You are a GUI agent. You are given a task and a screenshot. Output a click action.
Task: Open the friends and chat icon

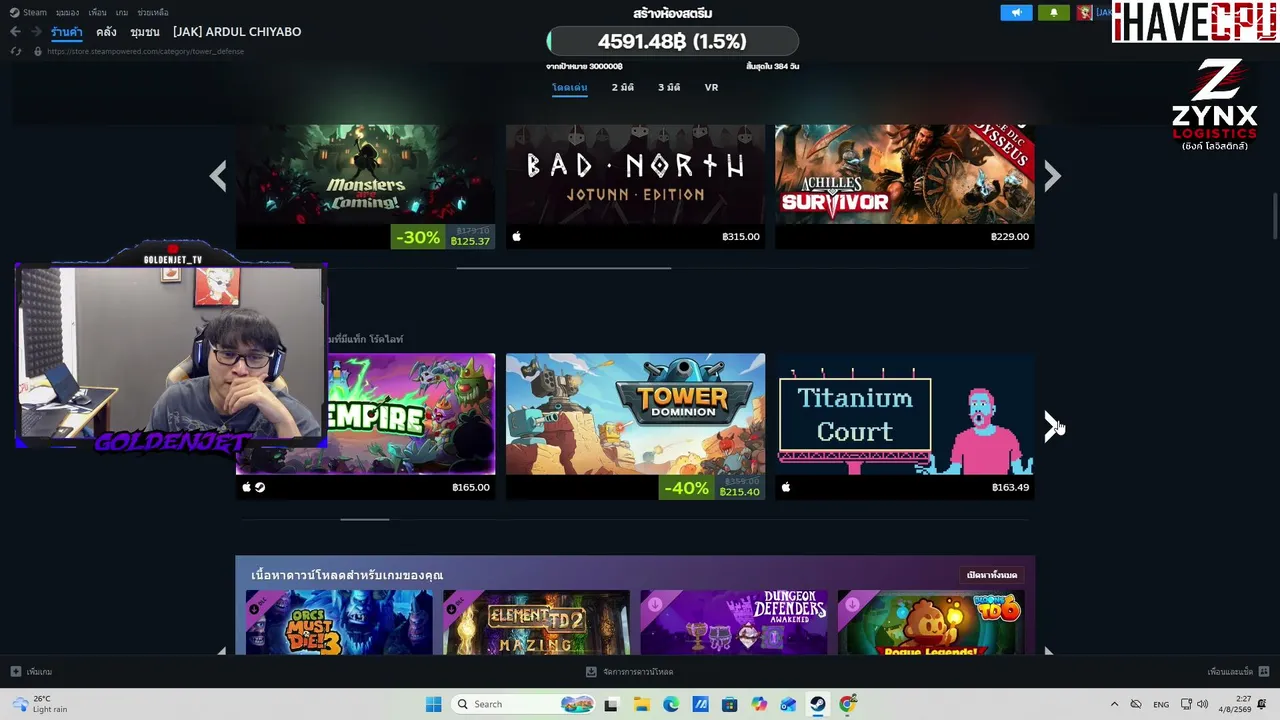(1264, 672)
